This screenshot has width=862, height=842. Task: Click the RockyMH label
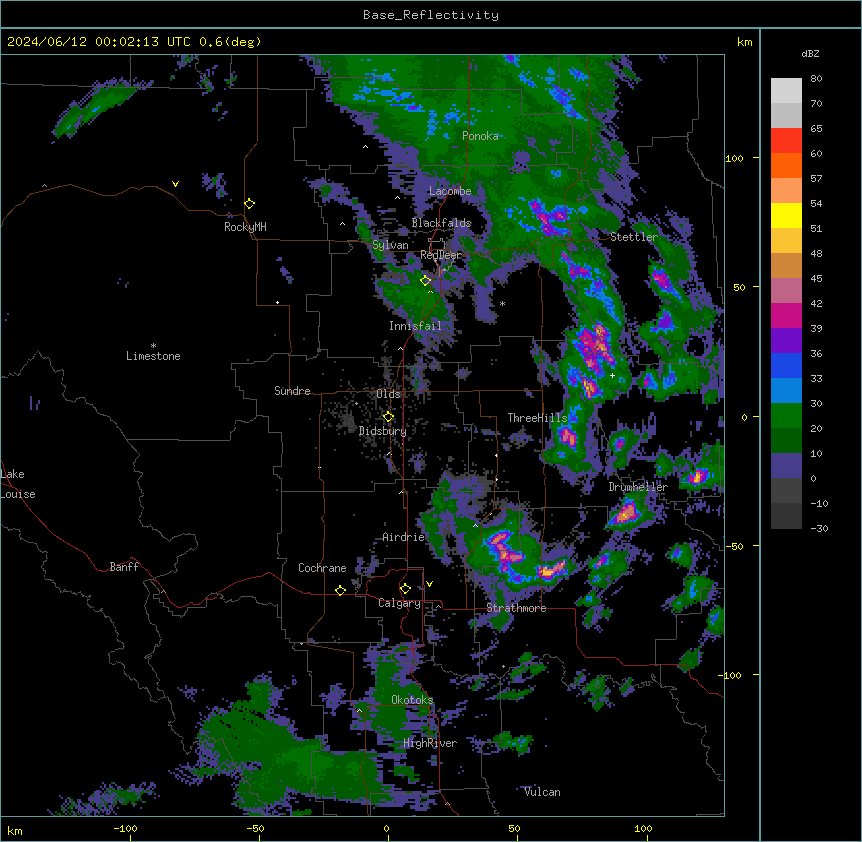coord(245,227)
